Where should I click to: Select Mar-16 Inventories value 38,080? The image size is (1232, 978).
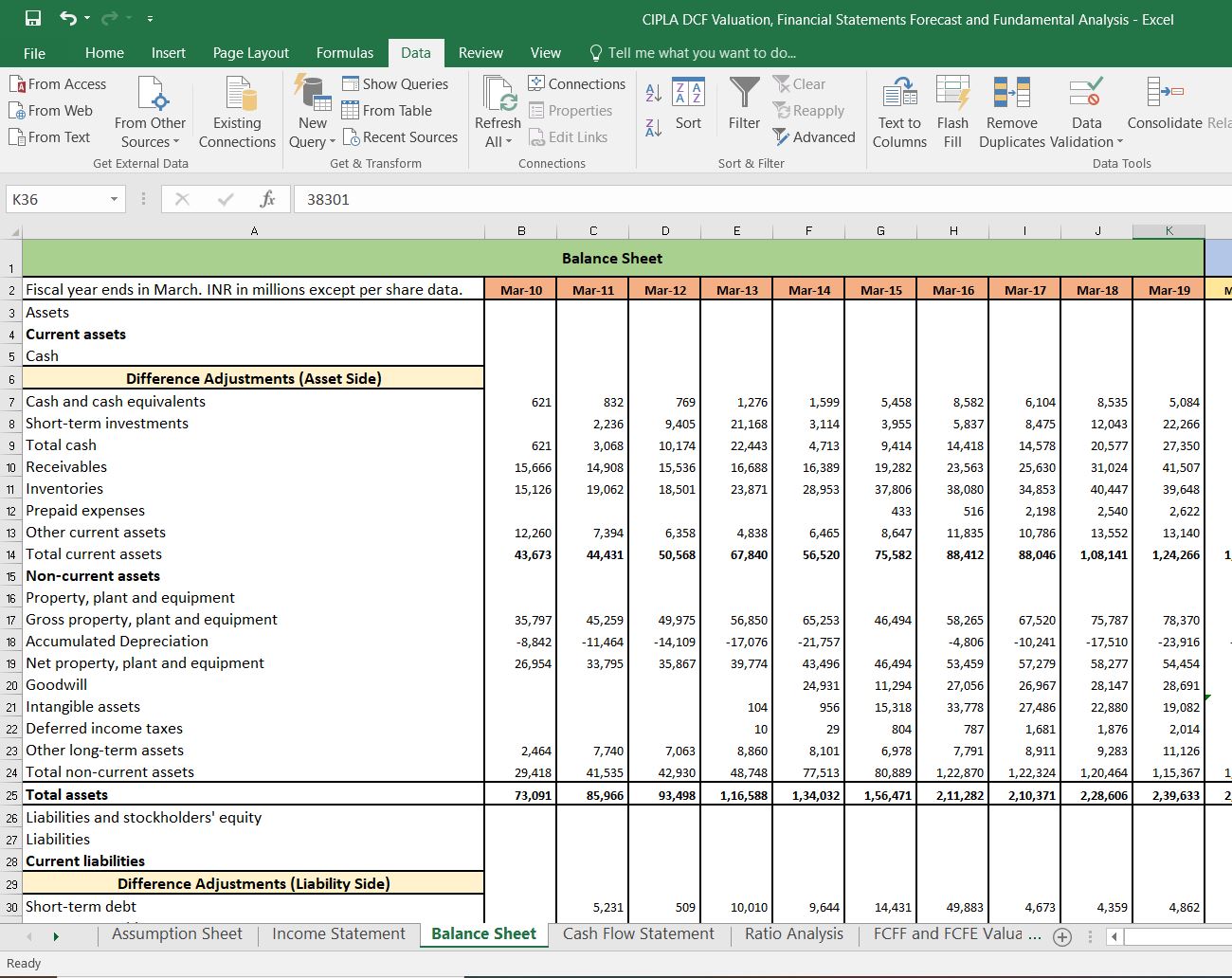click(952, 490)
